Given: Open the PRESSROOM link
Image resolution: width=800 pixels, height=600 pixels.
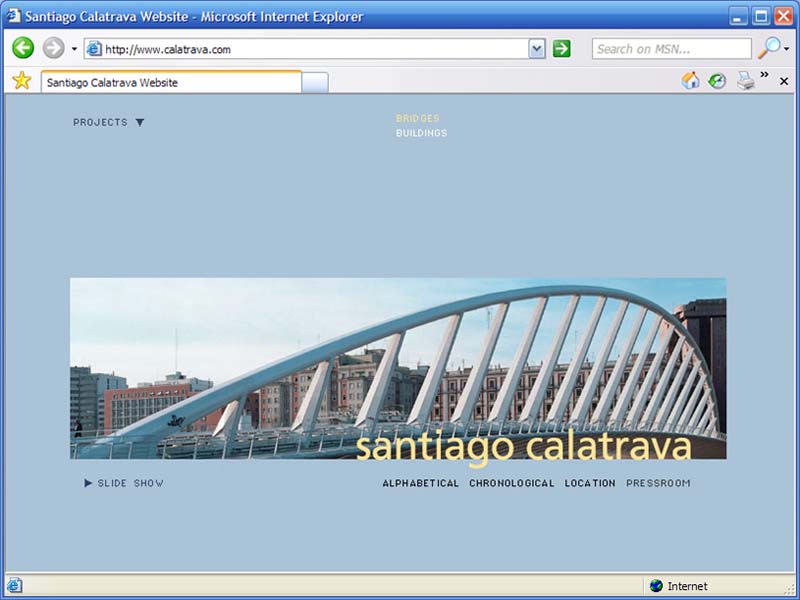Looking at the screenshot, I should pyautogui.click(x=658, y=483).
